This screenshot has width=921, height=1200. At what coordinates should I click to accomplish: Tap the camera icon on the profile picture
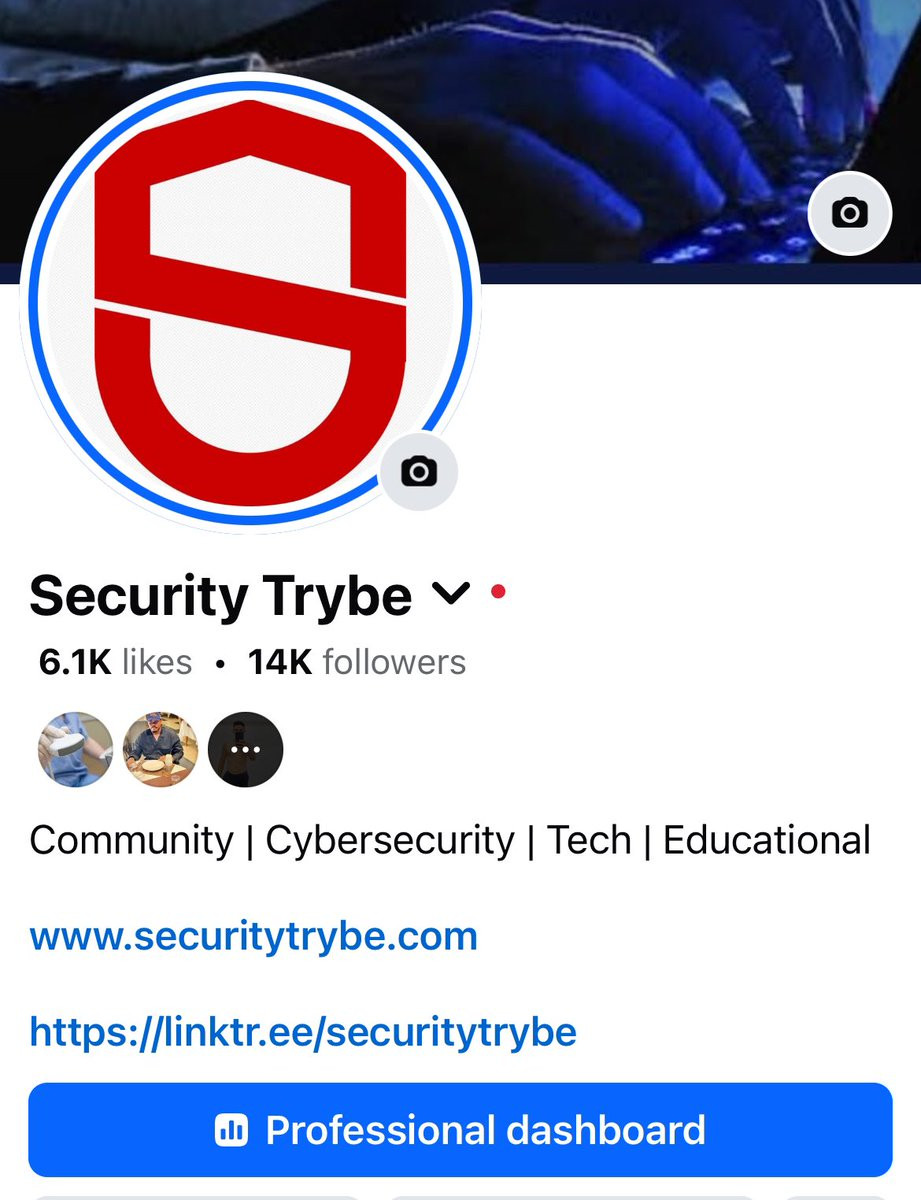(x=419, y=471)
